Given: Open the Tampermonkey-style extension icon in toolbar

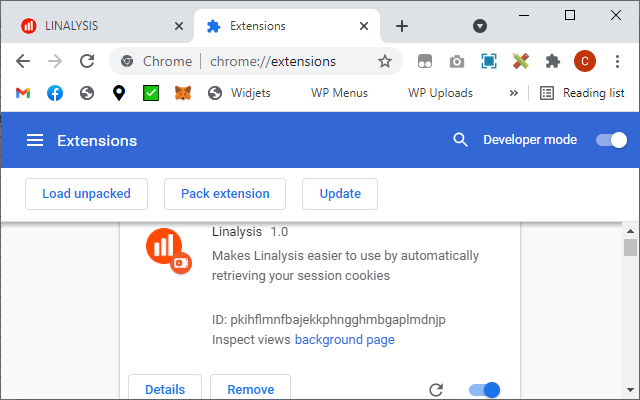Looking at the screenshot, I should tap(425, 62).
